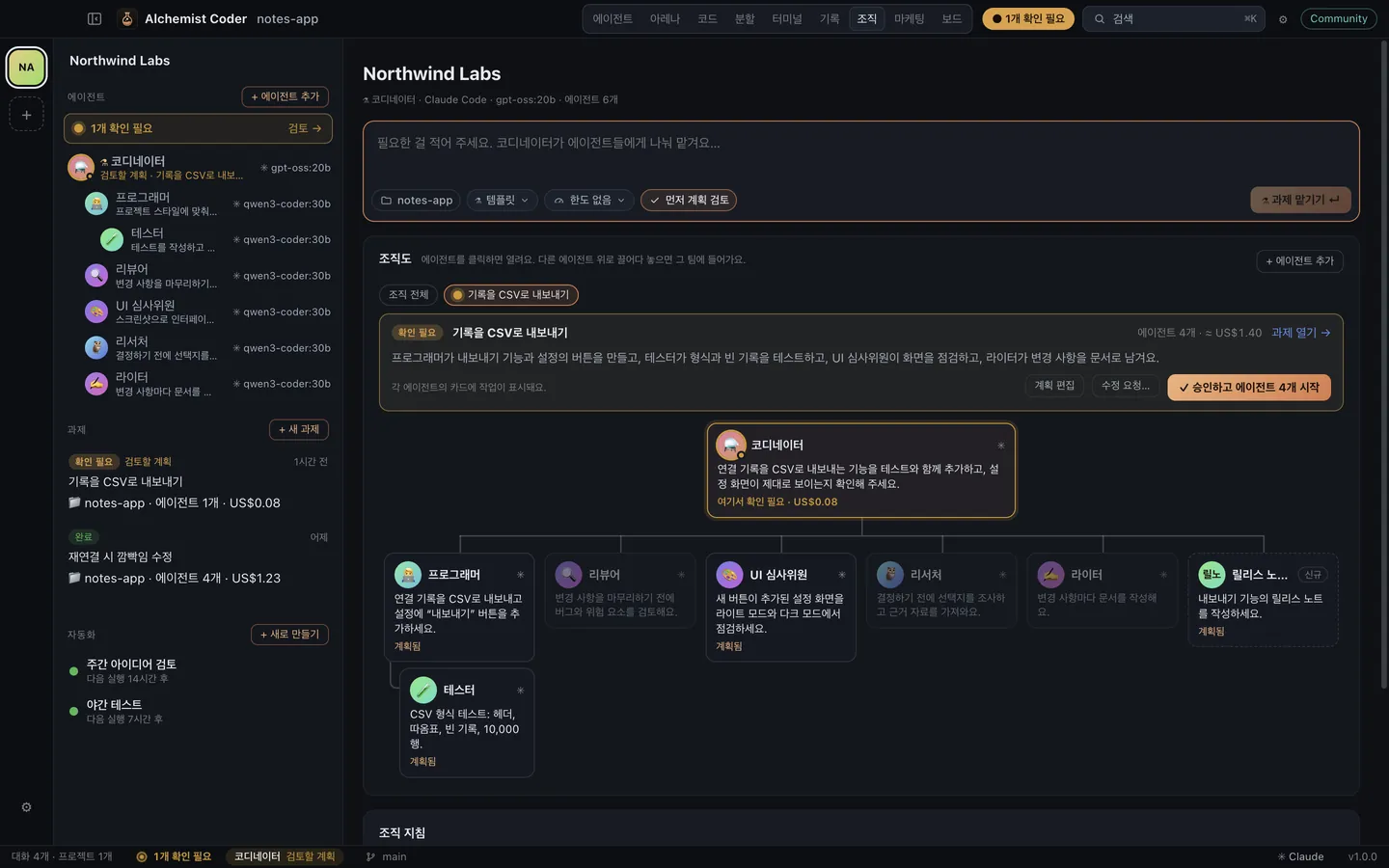Toggle 먼저 계획 검토 option
The image size is (1389, 868).
(689, 200)
